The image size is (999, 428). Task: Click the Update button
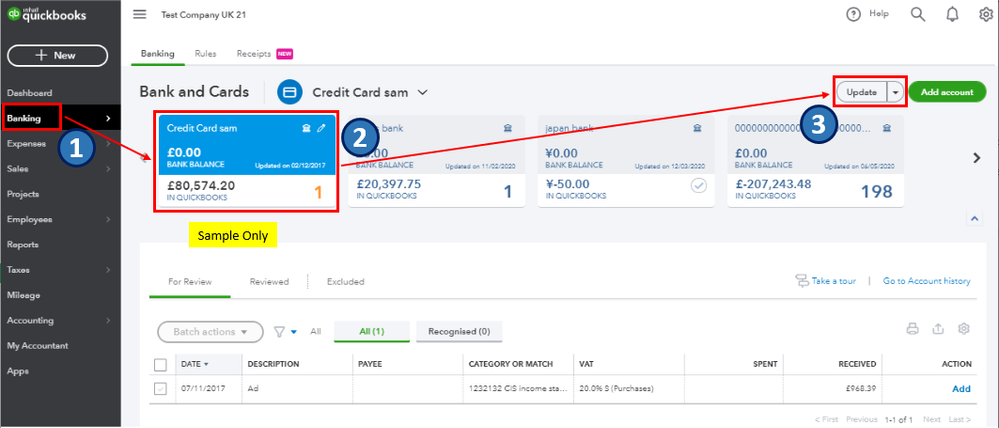(861, 92)
